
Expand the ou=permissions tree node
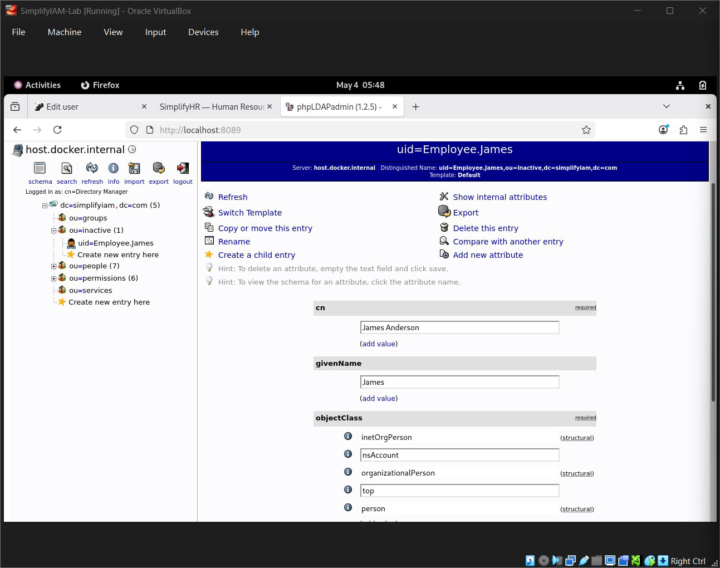(x=53, y=278)
